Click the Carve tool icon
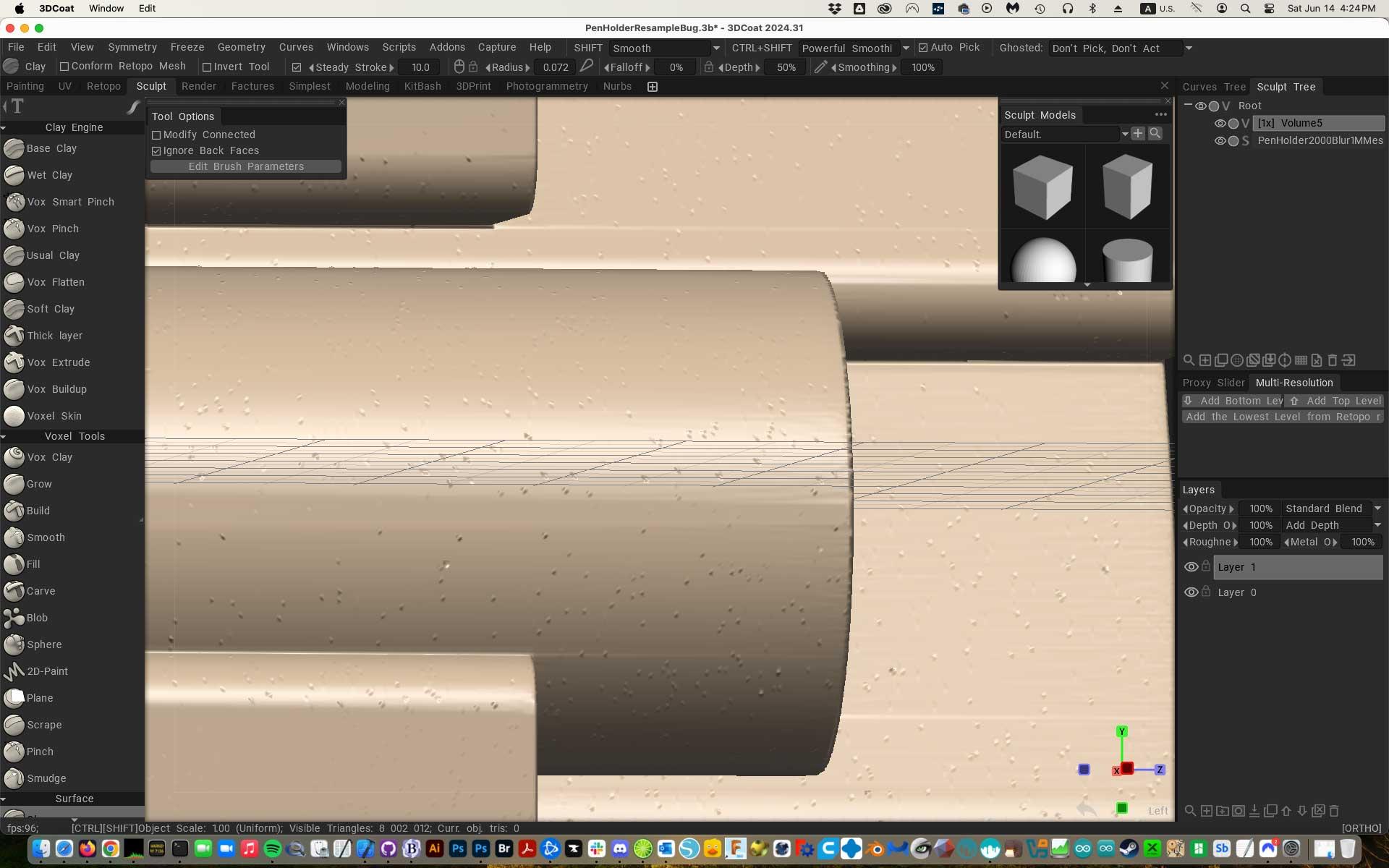 14,591
